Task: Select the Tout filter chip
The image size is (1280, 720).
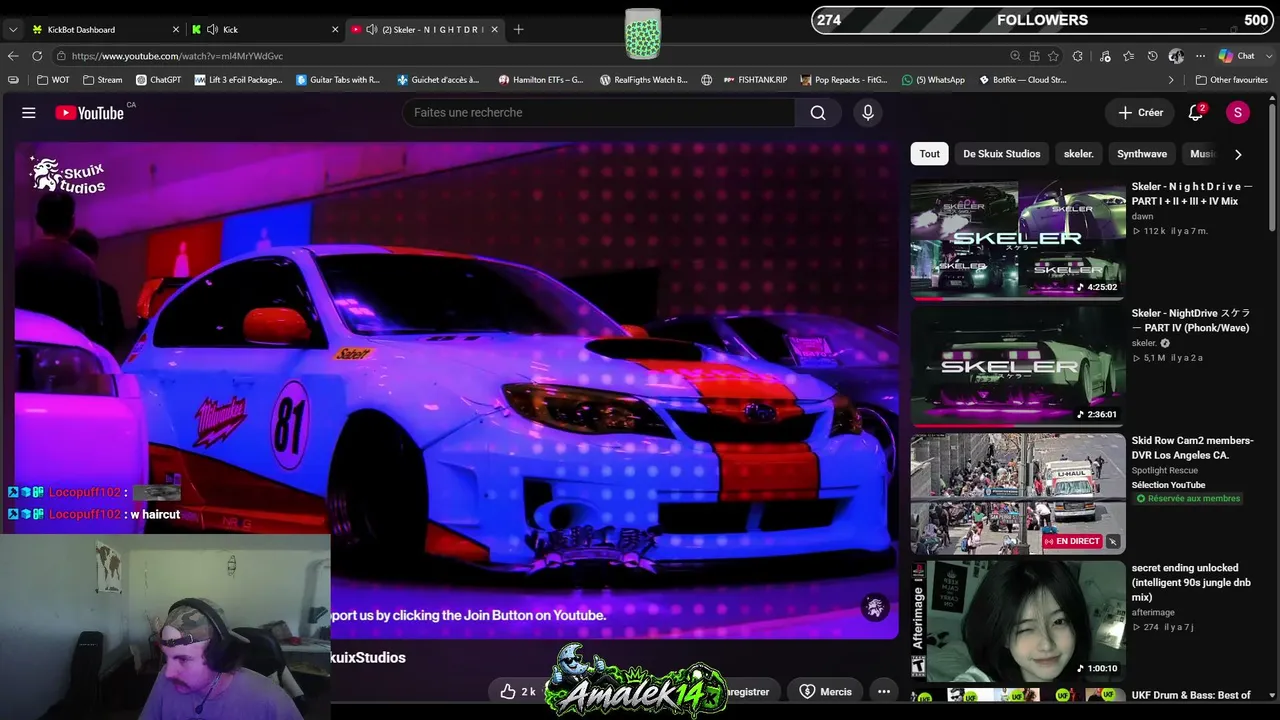Action: [930, 154]
